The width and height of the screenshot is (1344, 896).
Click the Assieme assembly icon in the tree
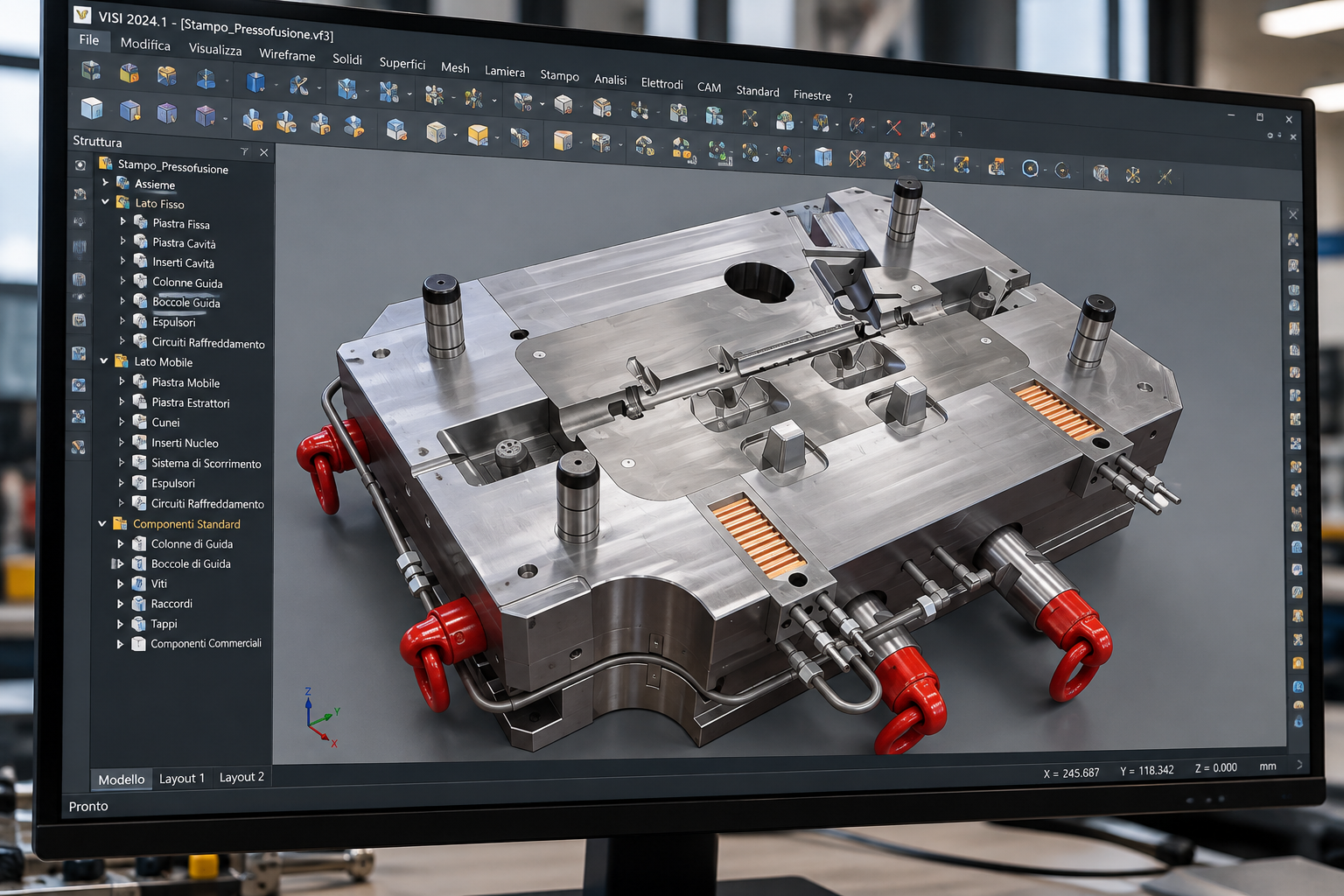(x=123, y=182)
